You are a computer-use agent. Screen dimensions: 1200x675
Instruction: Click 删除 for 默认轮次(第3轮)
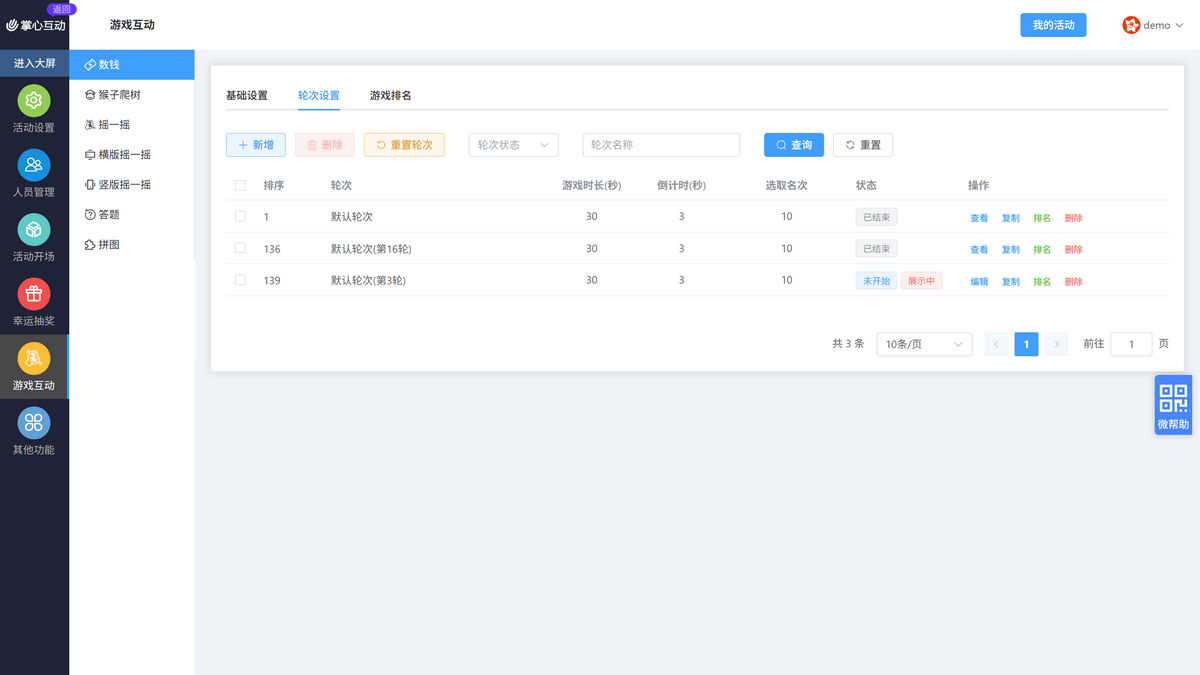point(1074,282)
